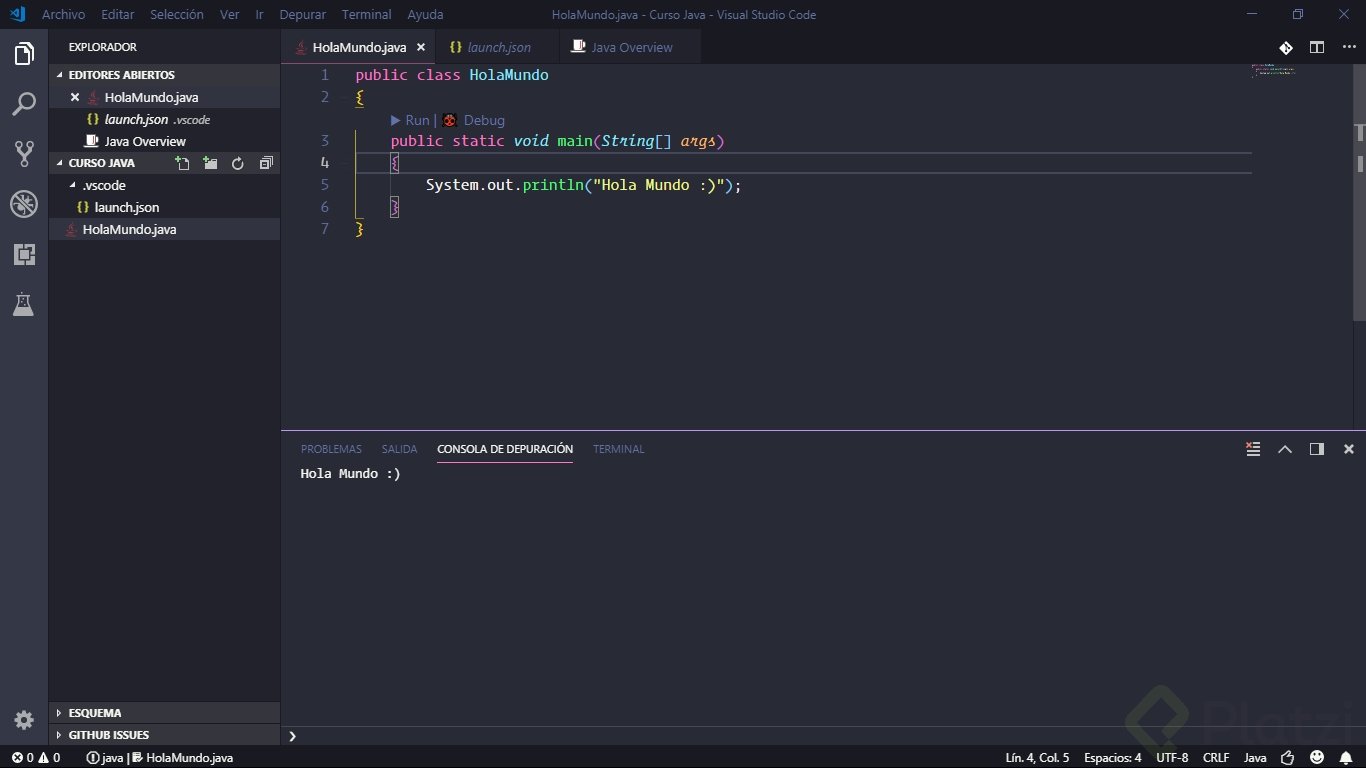Click the editor vertical scrollbar
Image resolution: width=1366 pixels, height=768 pixels.
coord(1360,193)
